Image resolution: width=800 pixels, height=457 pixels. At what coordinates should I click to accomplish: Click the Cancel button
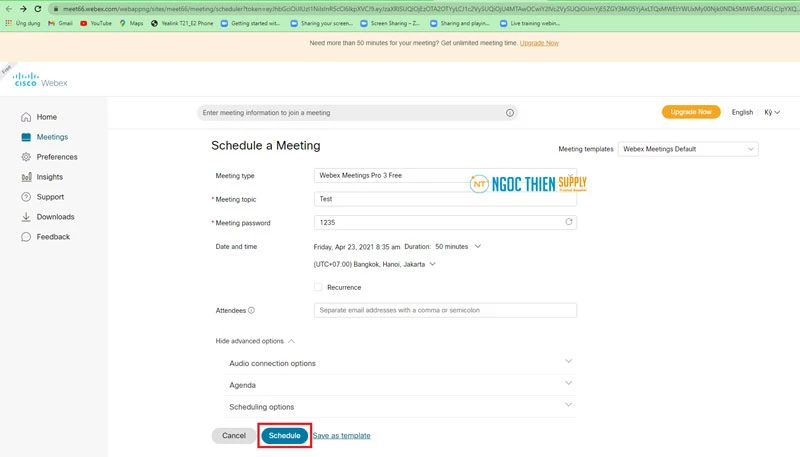234,436
